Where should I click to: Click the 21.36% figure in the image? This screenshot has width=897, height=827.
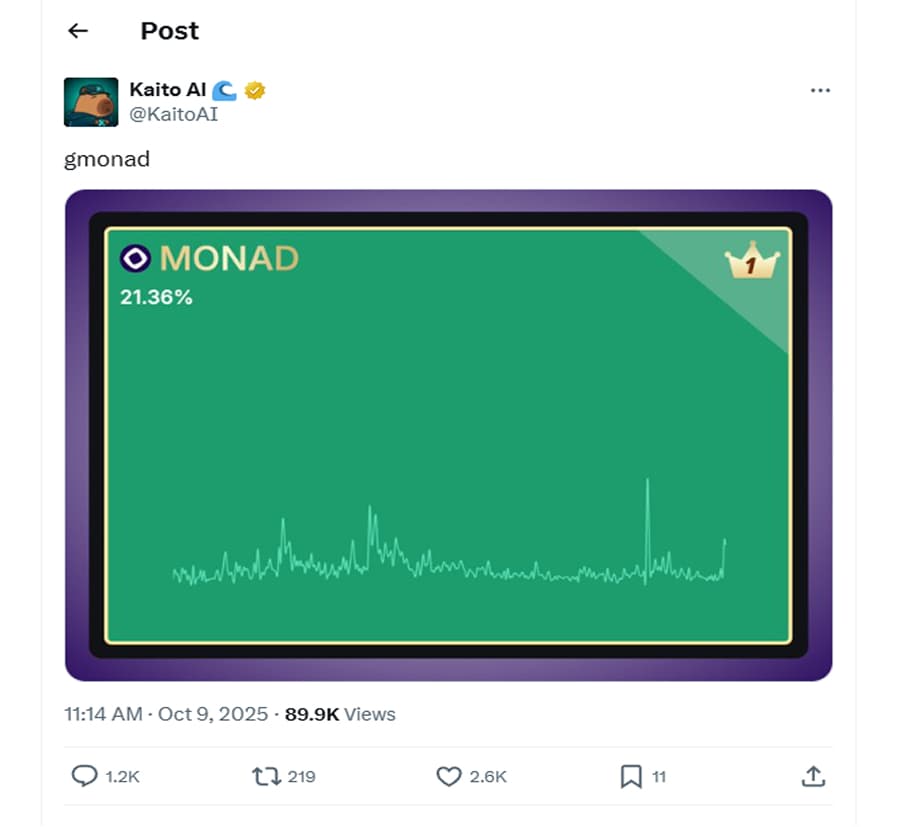[x=156, y=297]
